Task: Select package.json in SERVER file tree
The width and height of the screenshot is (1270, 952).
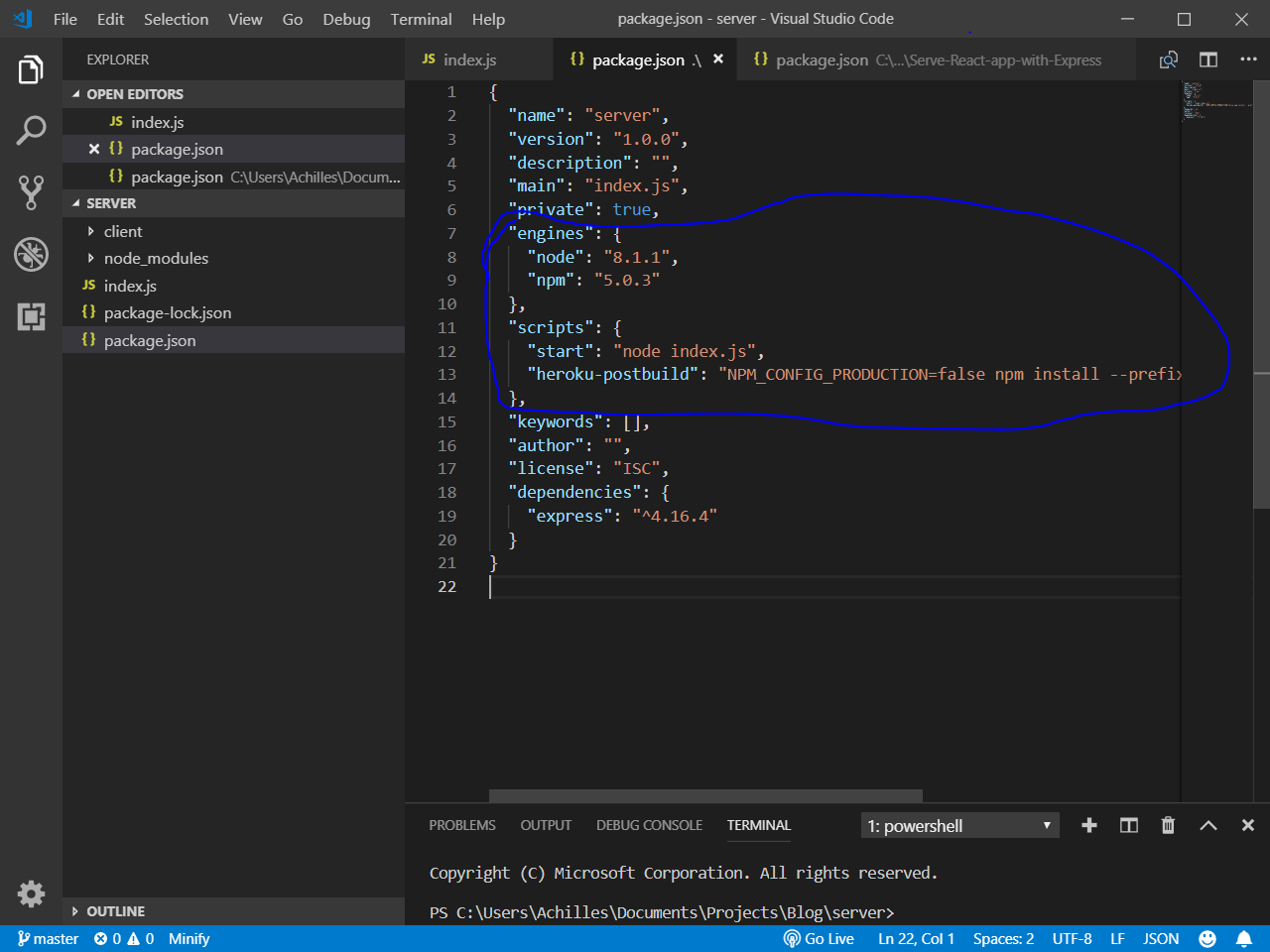Action: (233, 340)
